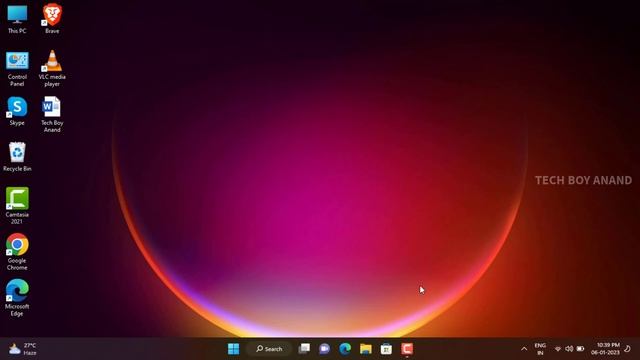Click the Wi-Fi network tray icon
Viewport: 640px width, 360px height.
coord(558,349)
